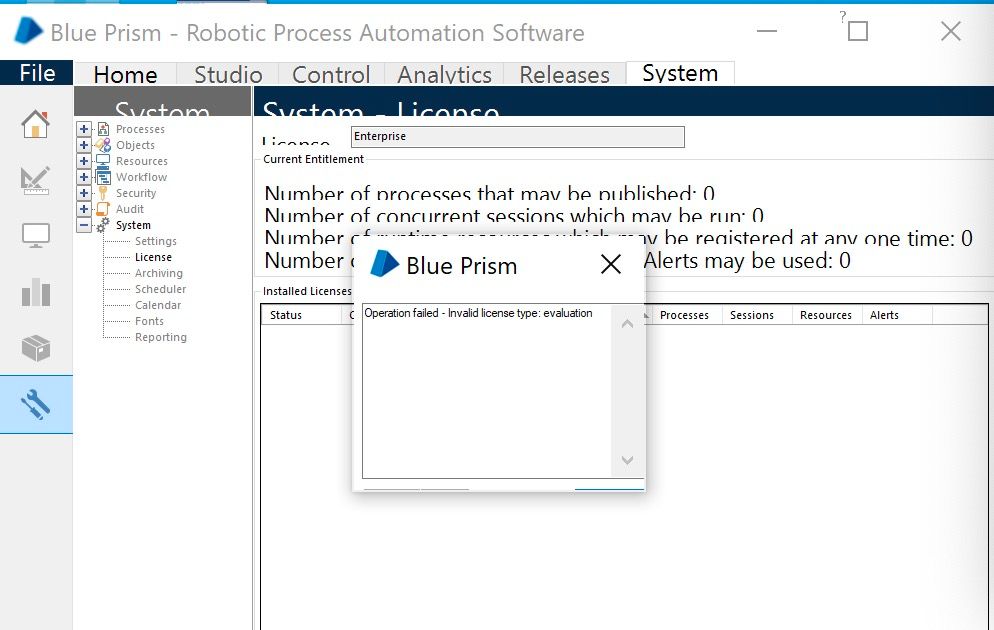The height and width of the screenshot is (630, 994).
Task: Click the System gears tree icon
Action: [x=103, y=224]
